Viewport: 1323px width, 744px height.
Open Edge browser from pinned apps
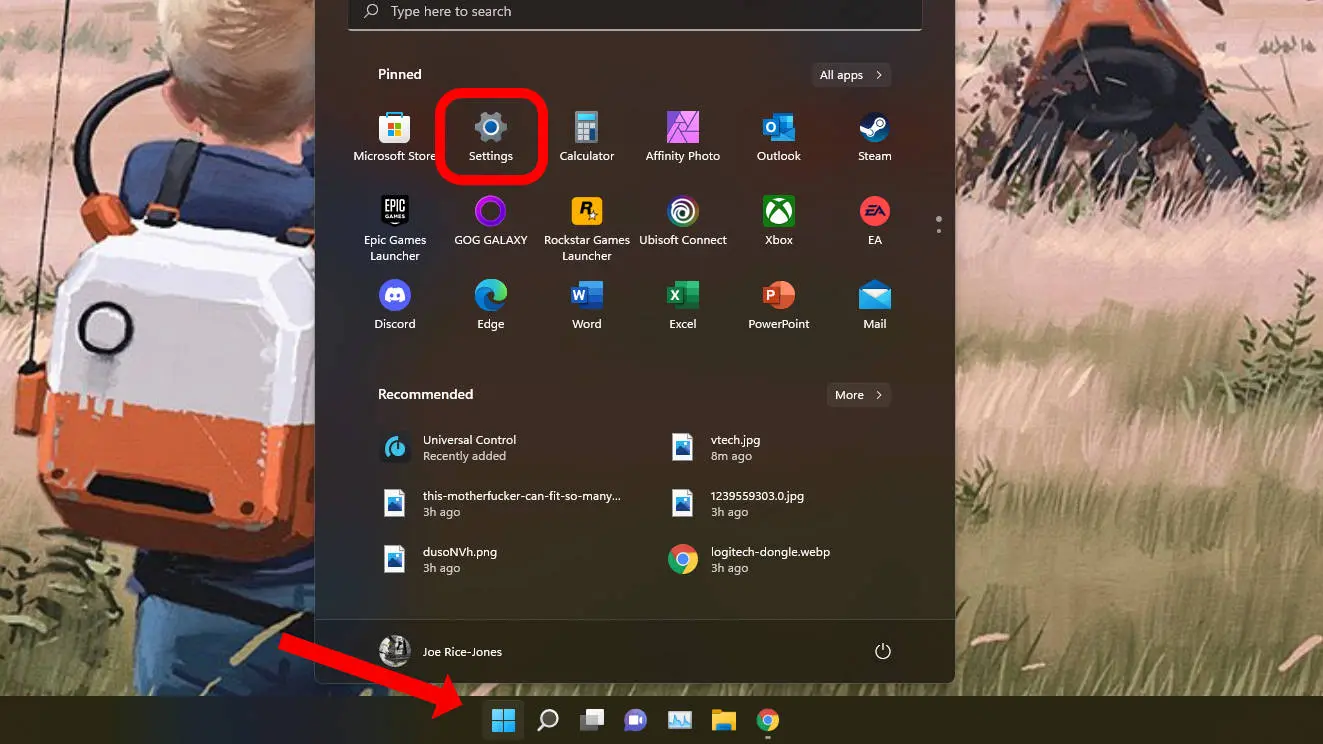coord(490,305)
